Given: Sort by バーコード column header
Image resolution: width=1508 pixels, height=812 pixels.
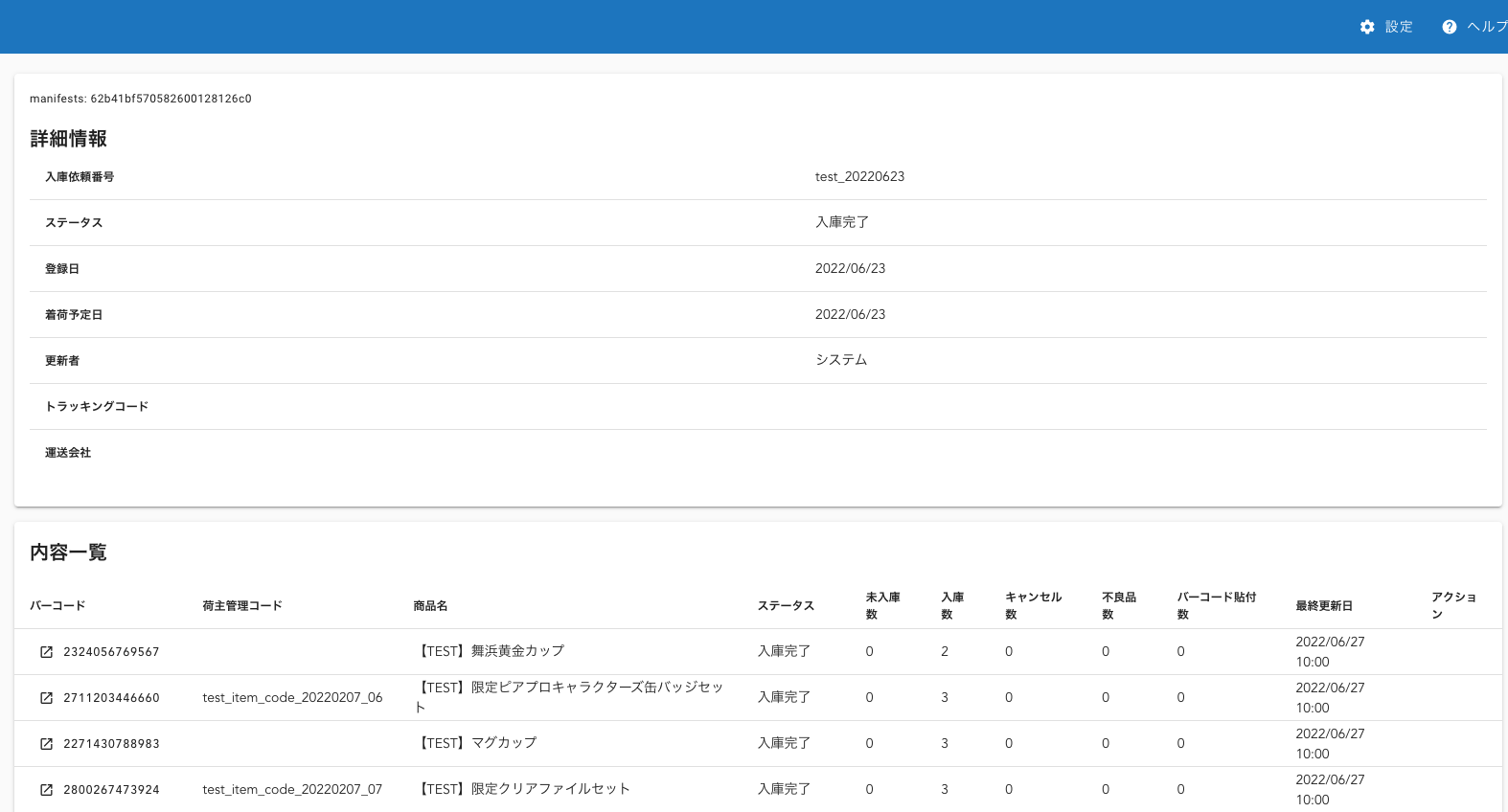Looking at the screenshot, I should click(57, 606).
